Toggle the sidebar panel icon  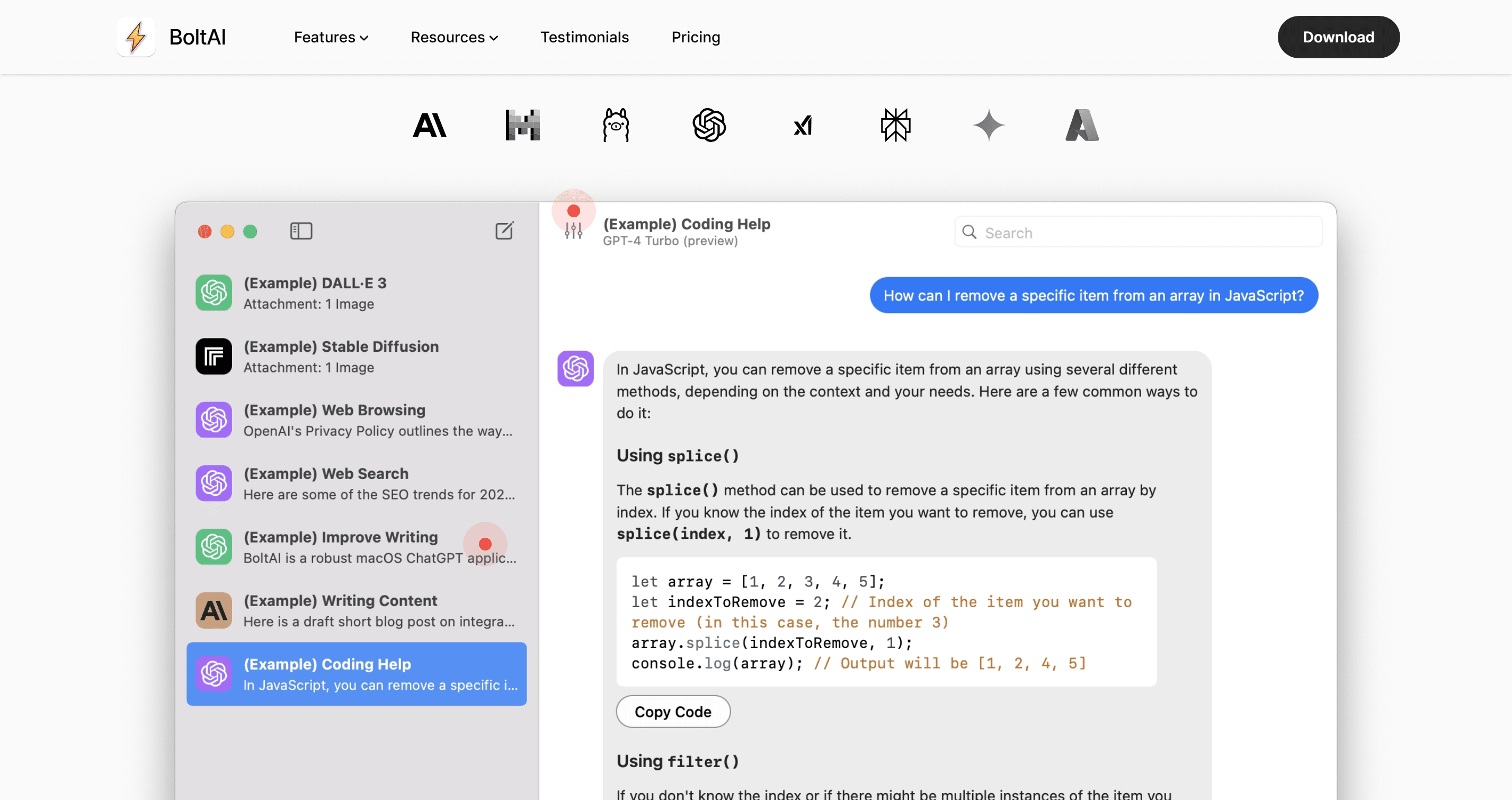pos(301,230)
